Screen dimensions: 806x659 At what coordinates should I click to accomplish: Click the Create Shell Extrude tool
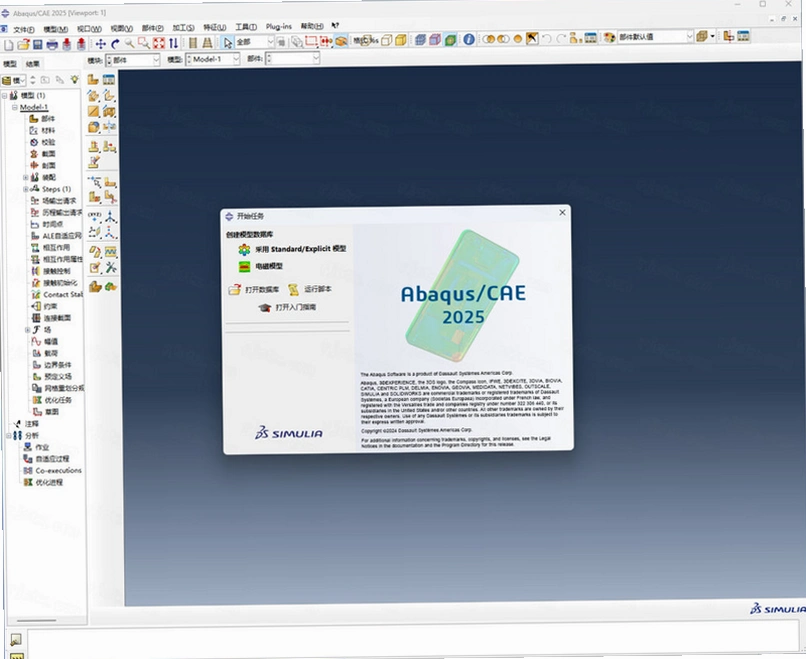(x=109, y=96)
